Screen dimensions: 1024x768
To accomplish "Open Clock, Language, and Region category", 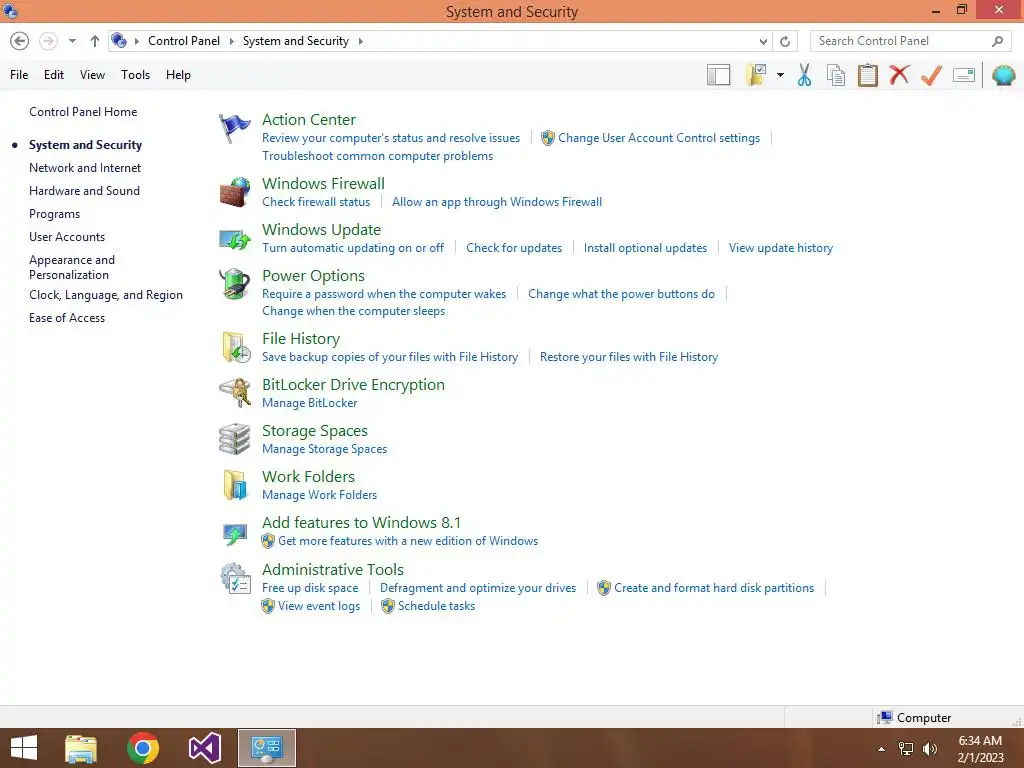I will (106, 295).
